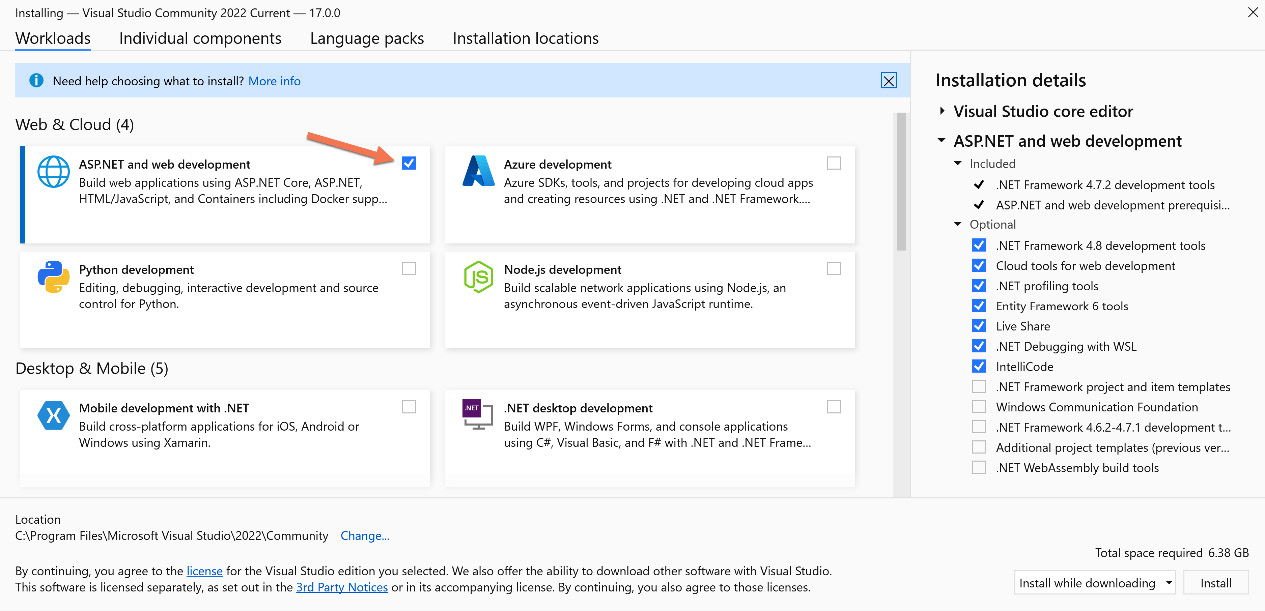Check the Azure development workload
Viewport: 1265px width, 611px height.
(834, 163)
